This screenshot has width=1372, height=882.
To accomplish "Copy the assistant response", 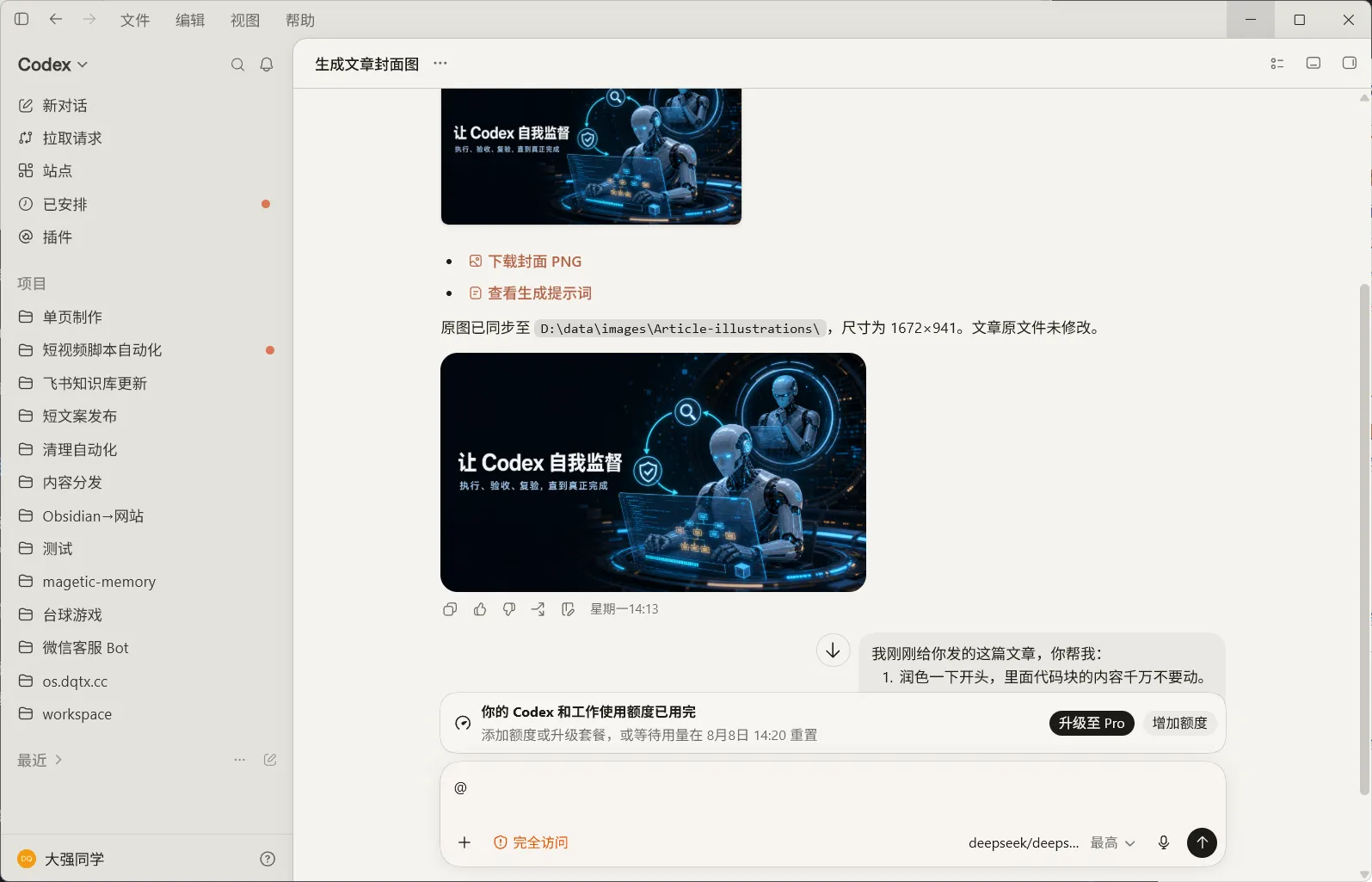I will tap(450, 609).
